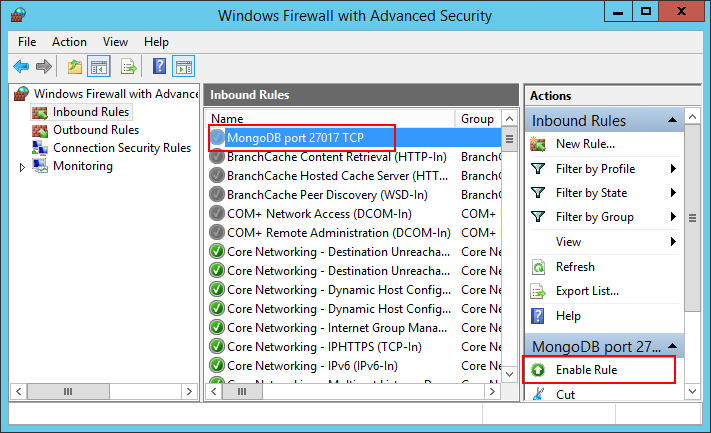711x433 pixels.
Task: Click the Export List toolbar icon
Action: [128, 67]
